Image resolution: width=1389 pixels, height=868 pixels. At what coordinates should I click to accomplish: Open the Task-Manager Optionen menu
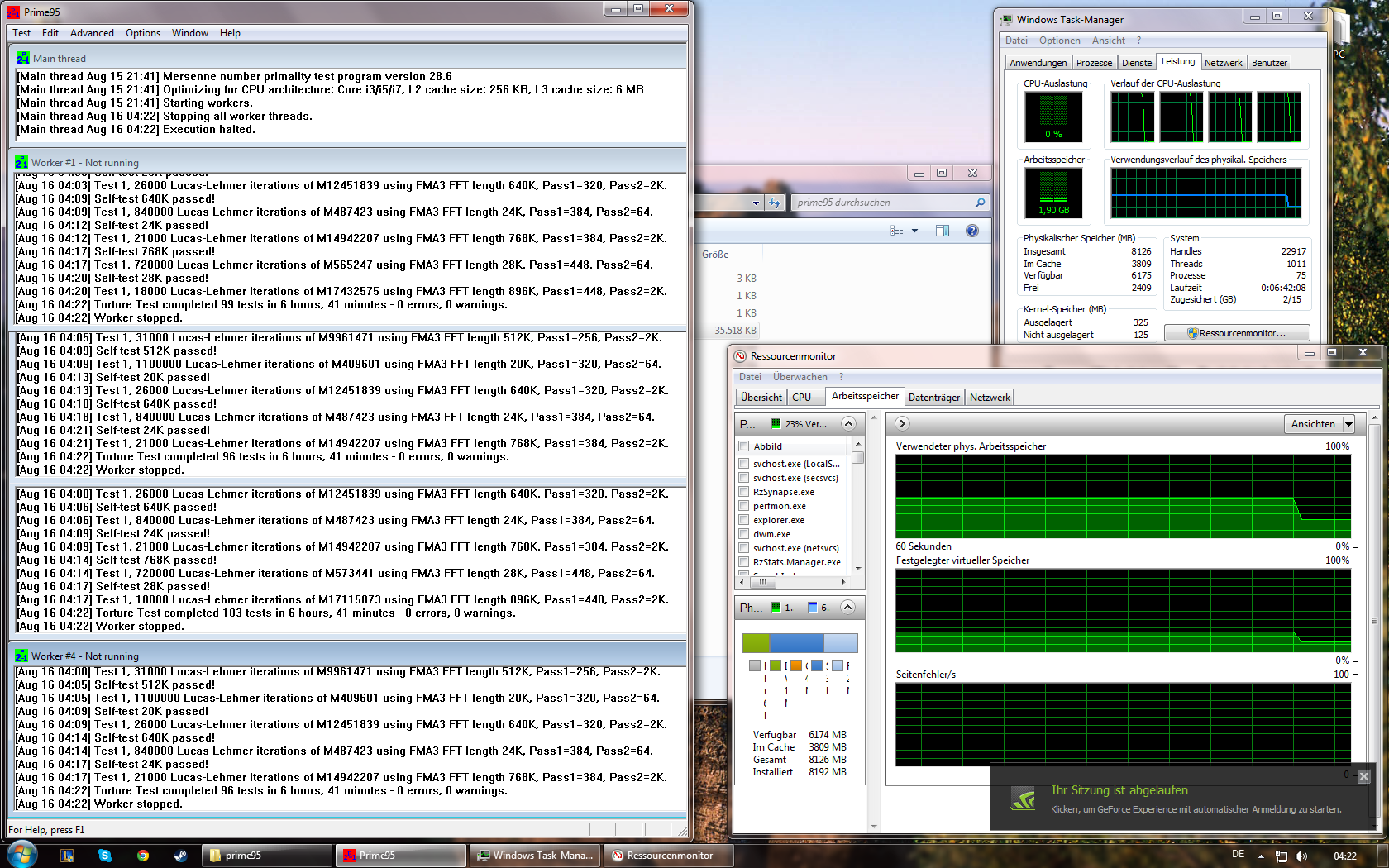tap(1059, 41)
